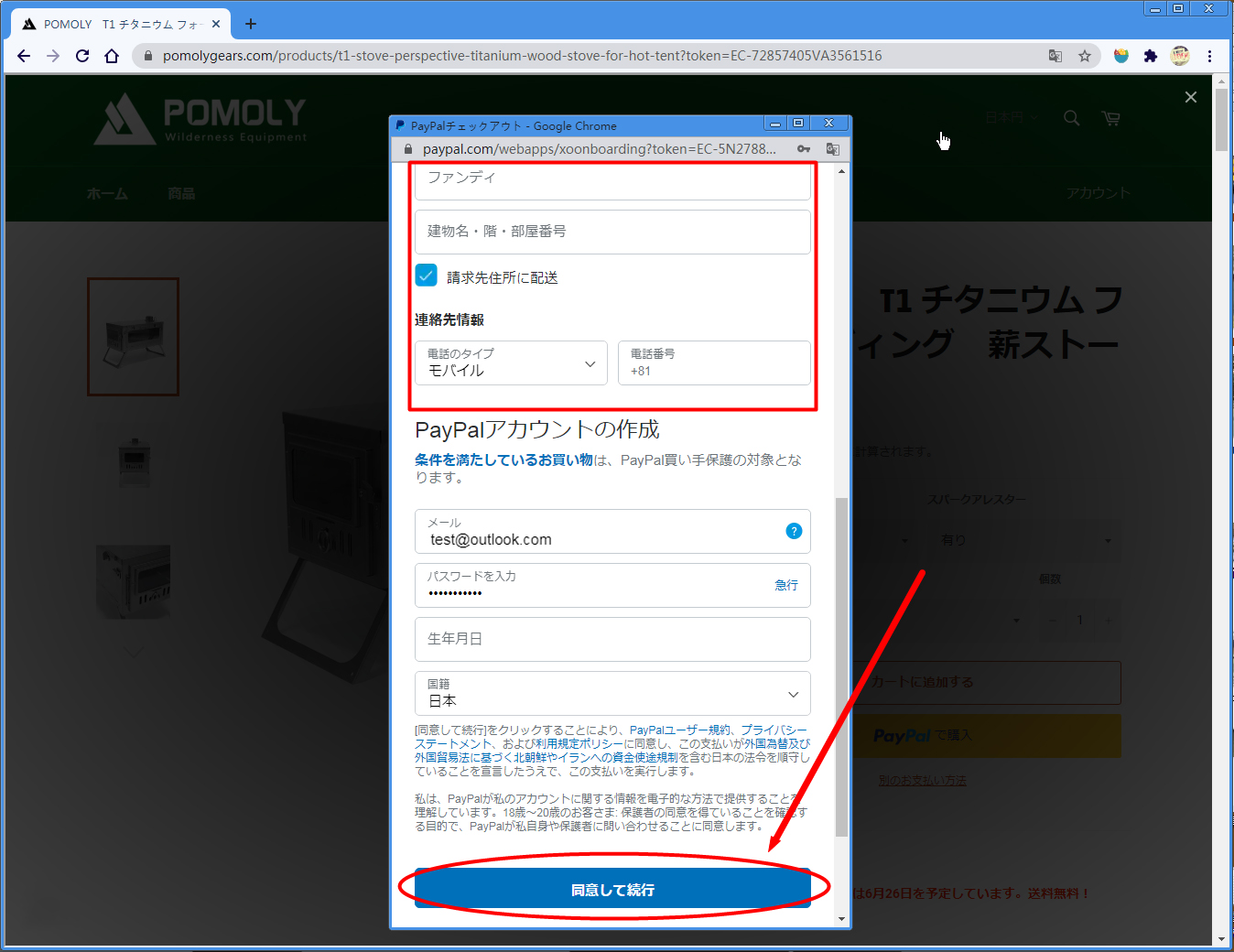Open the Chrome profile avatar
Image resolution: width=1234 pixels, height=952 pixels.
tap(1180, 56)
